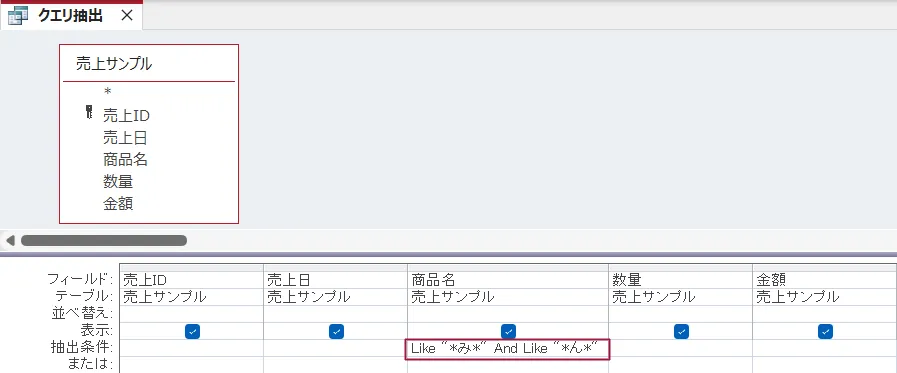The image size is (897, 373).
Task: Click the table cell under 数量
Action: [x=680, y=297]
